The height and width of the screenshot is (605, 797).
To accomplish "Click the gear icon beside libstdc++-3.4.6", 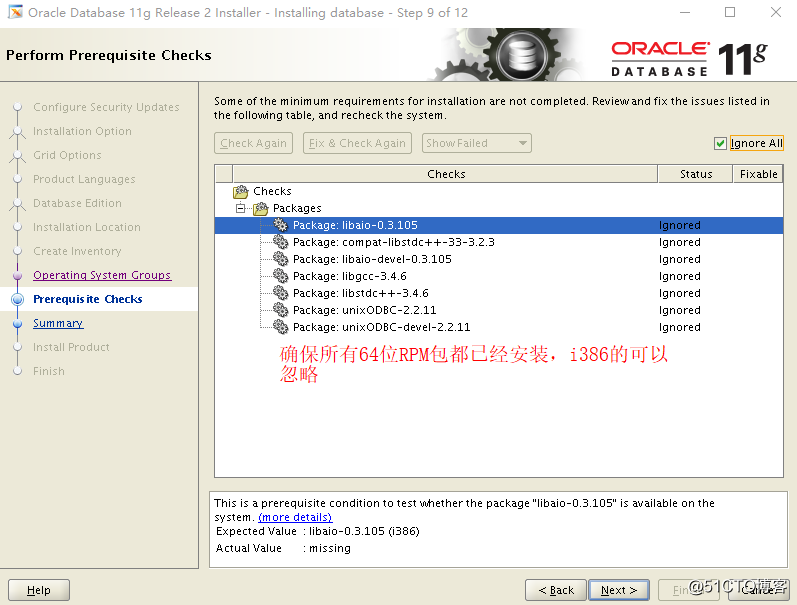I will (x=281, y=293).
